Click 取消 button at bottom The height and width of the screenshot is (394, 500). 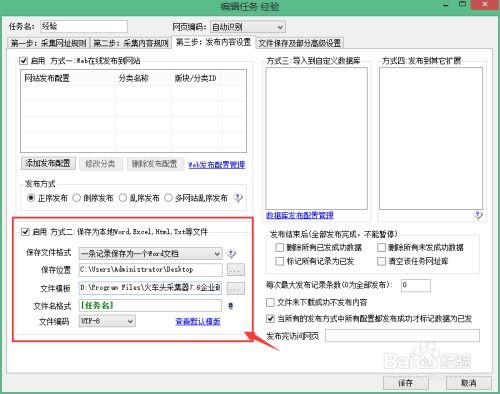pyautogui.click(x=469, y=383)
